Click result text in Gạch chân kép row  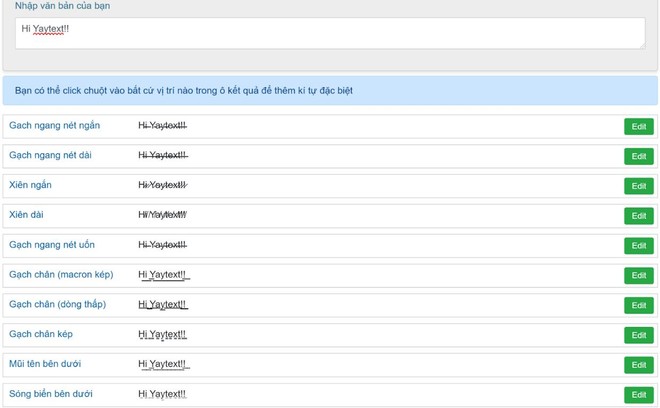coord(162,335)
